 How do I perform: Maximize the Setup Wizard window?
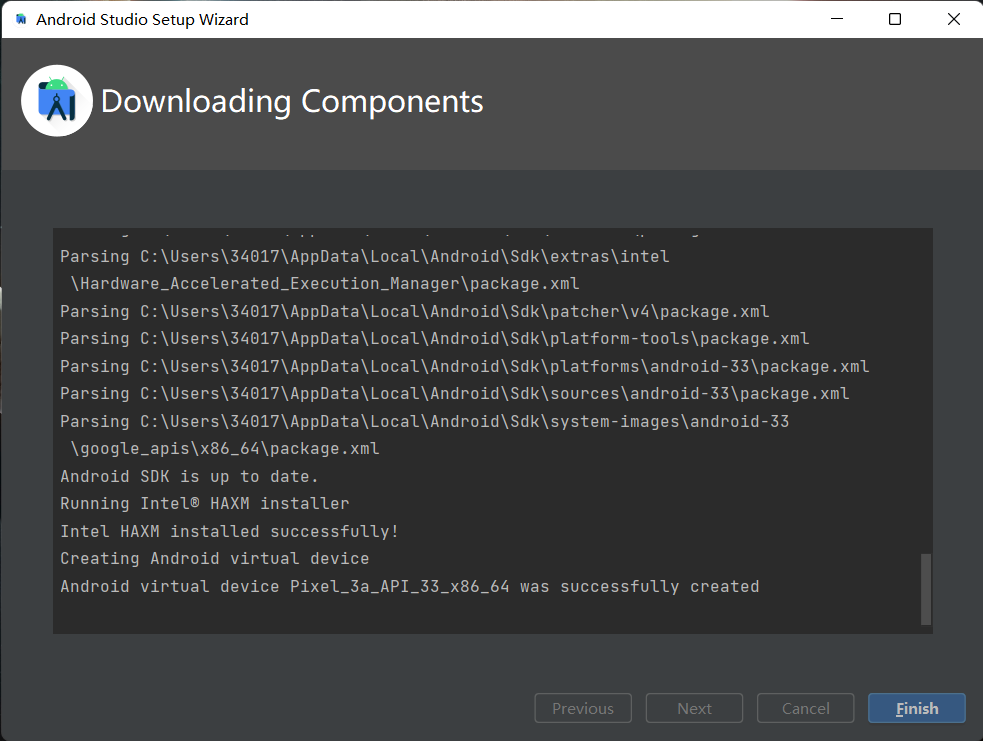pos(895,19)
